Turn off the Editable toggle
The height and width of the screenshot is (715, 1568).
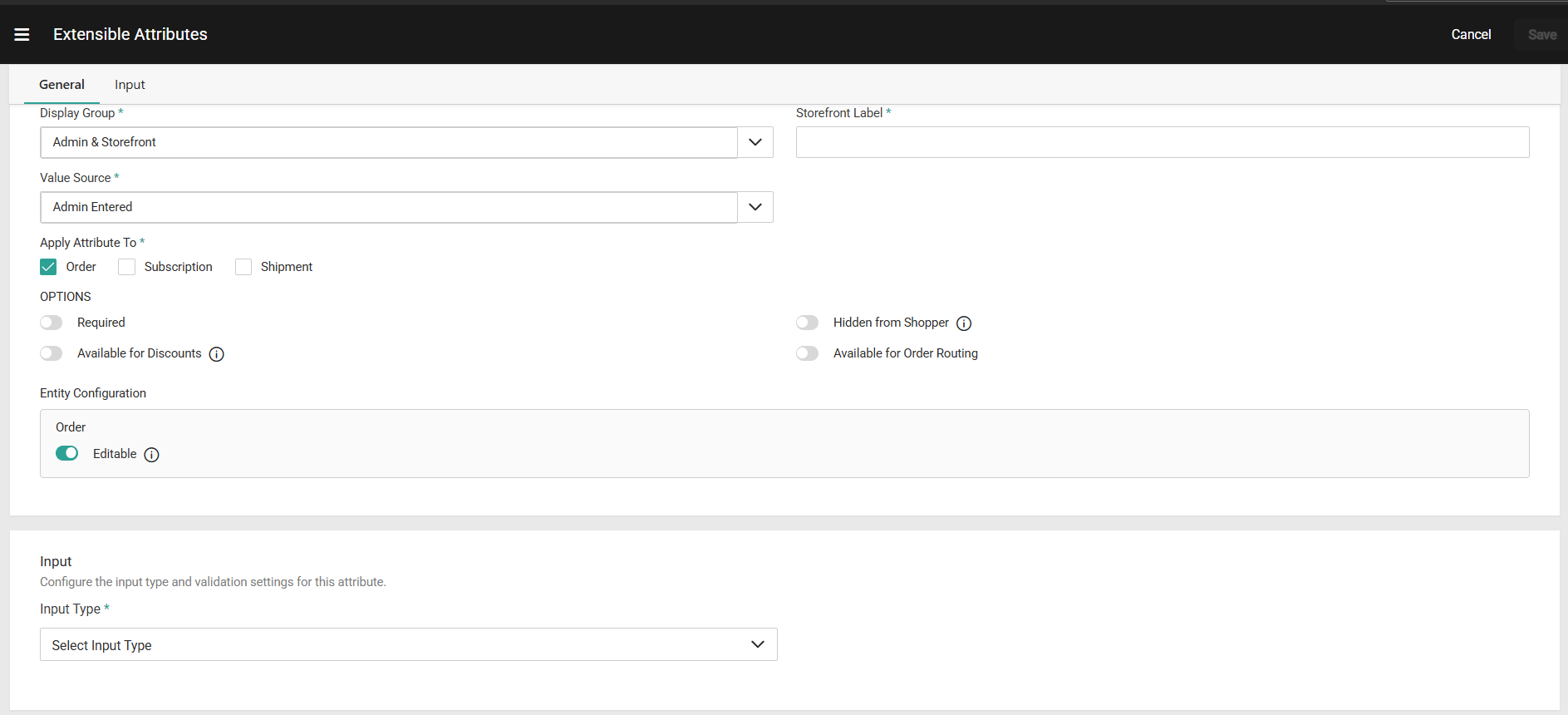pyautogui.click(x=67, y=453)
